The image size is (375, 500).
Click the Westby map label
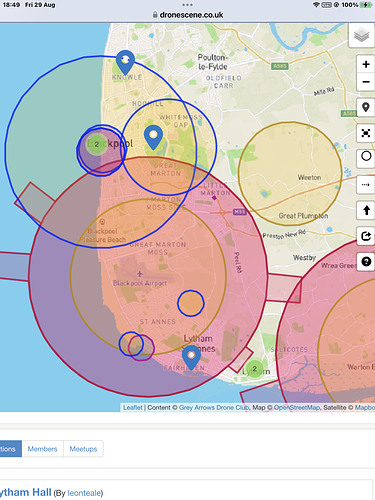pyautogui.click(x=304, y=258)
